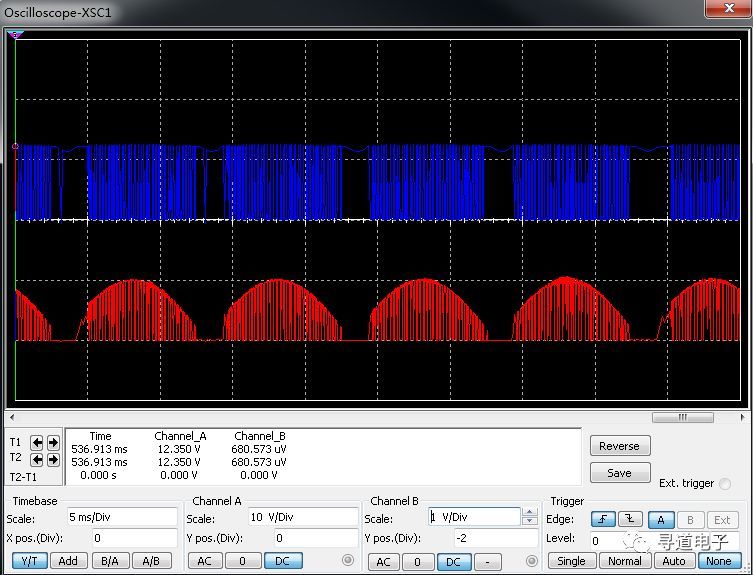Move the T2 cursor left
The height and width of the screenshot is (575, 753).
36,460
